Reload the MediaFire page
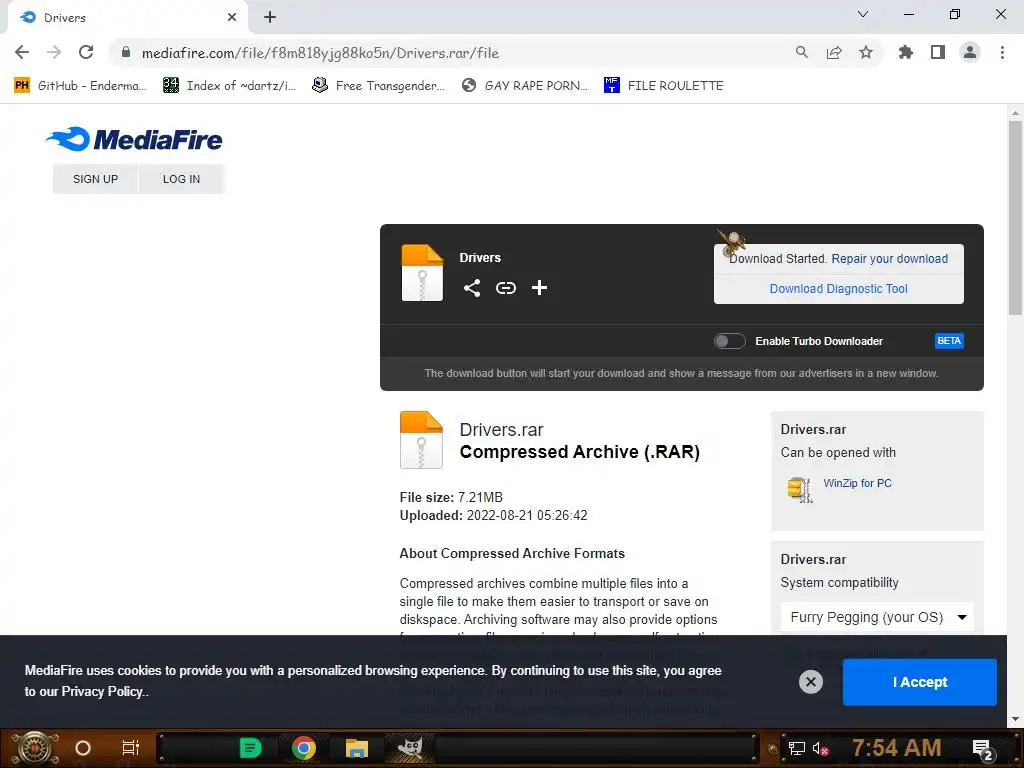This screenshot has height=768, width=1024. coord(86,52)
